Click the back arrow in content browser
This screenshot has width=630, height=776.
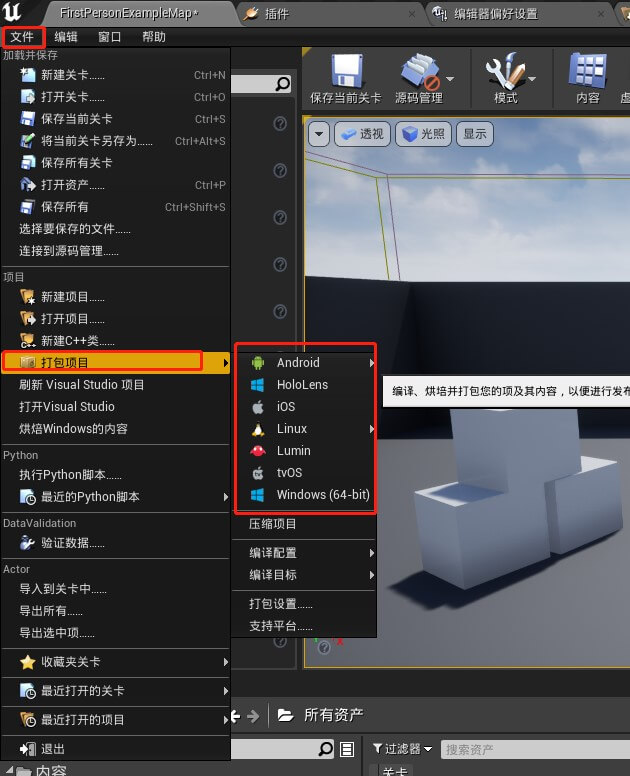click(236, 716)
